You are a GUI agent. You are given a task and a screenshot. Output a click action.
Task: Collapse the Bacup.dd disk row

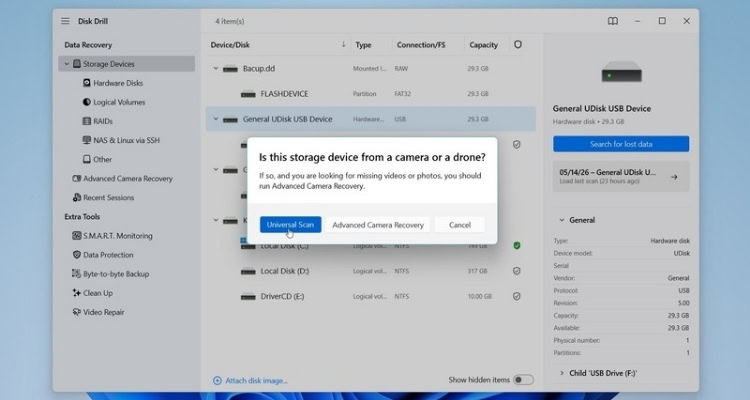216,68
